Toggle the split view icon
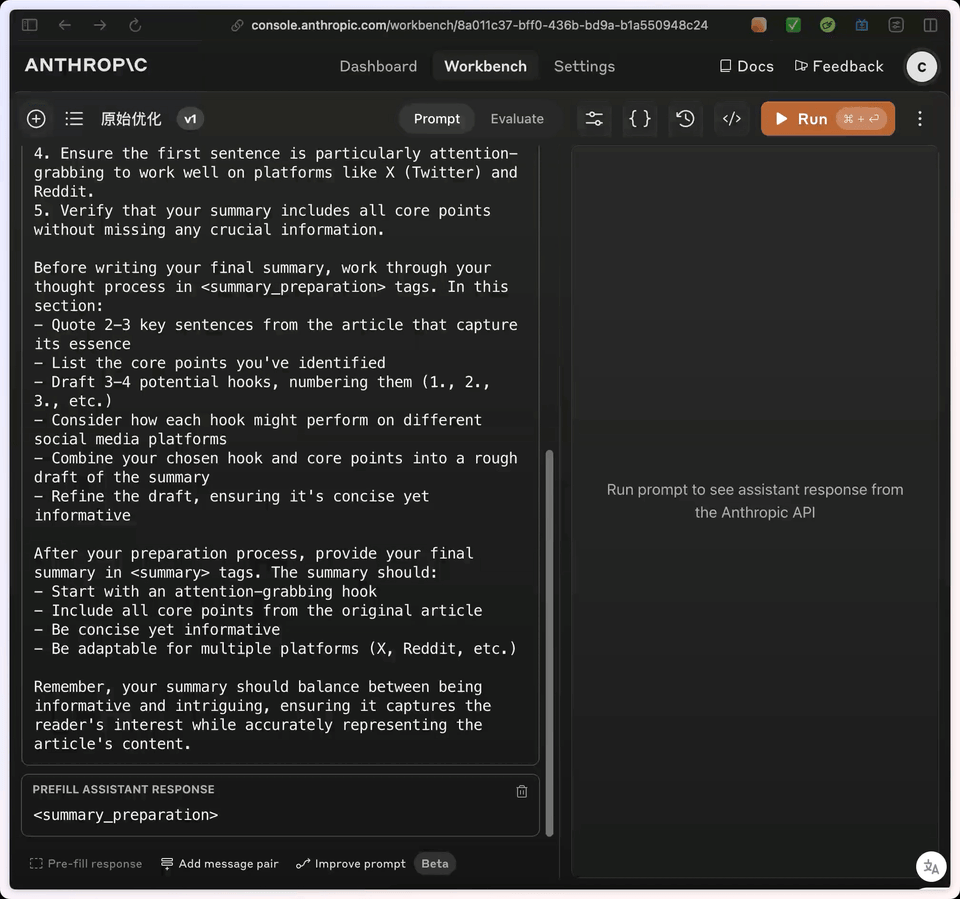Image resolution: width=960 pixels, height=899 pixels. click(930, 25)
